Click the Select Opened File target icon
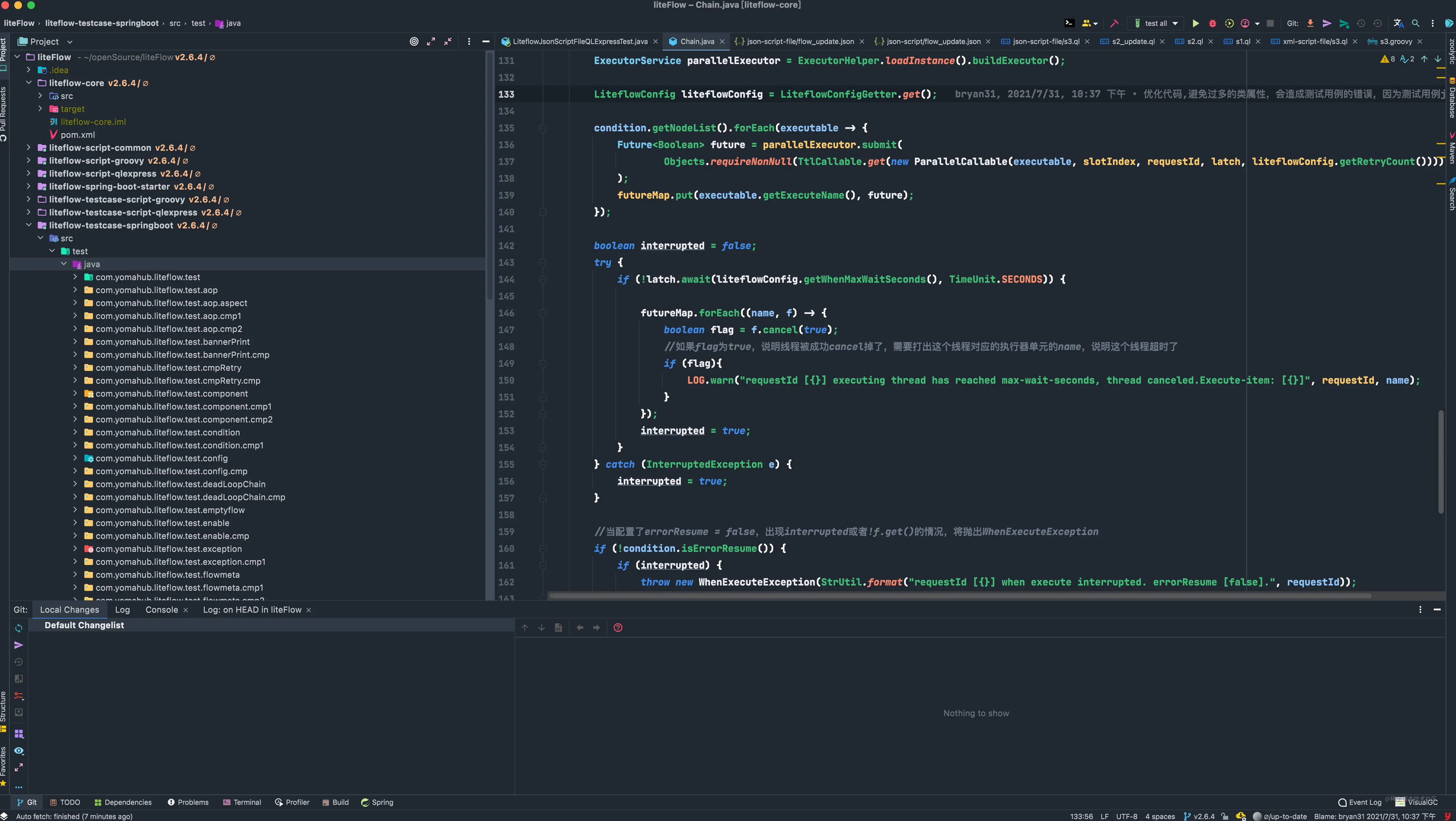The height and width of the screenshot is (821, 1456). click(414, 41)
